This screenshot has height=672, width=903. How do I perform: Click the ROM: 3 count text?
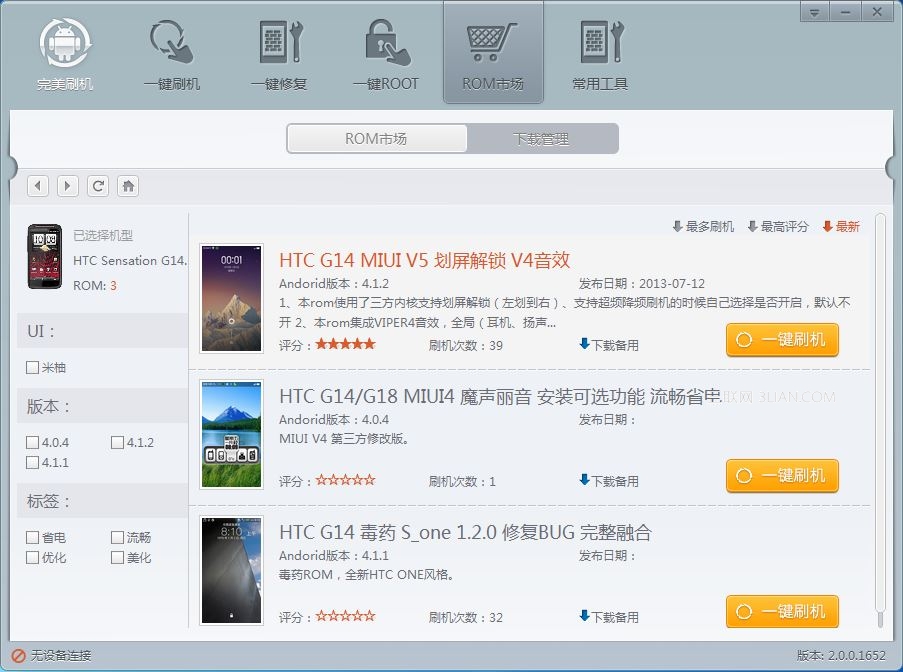click(x=94, y=286)
